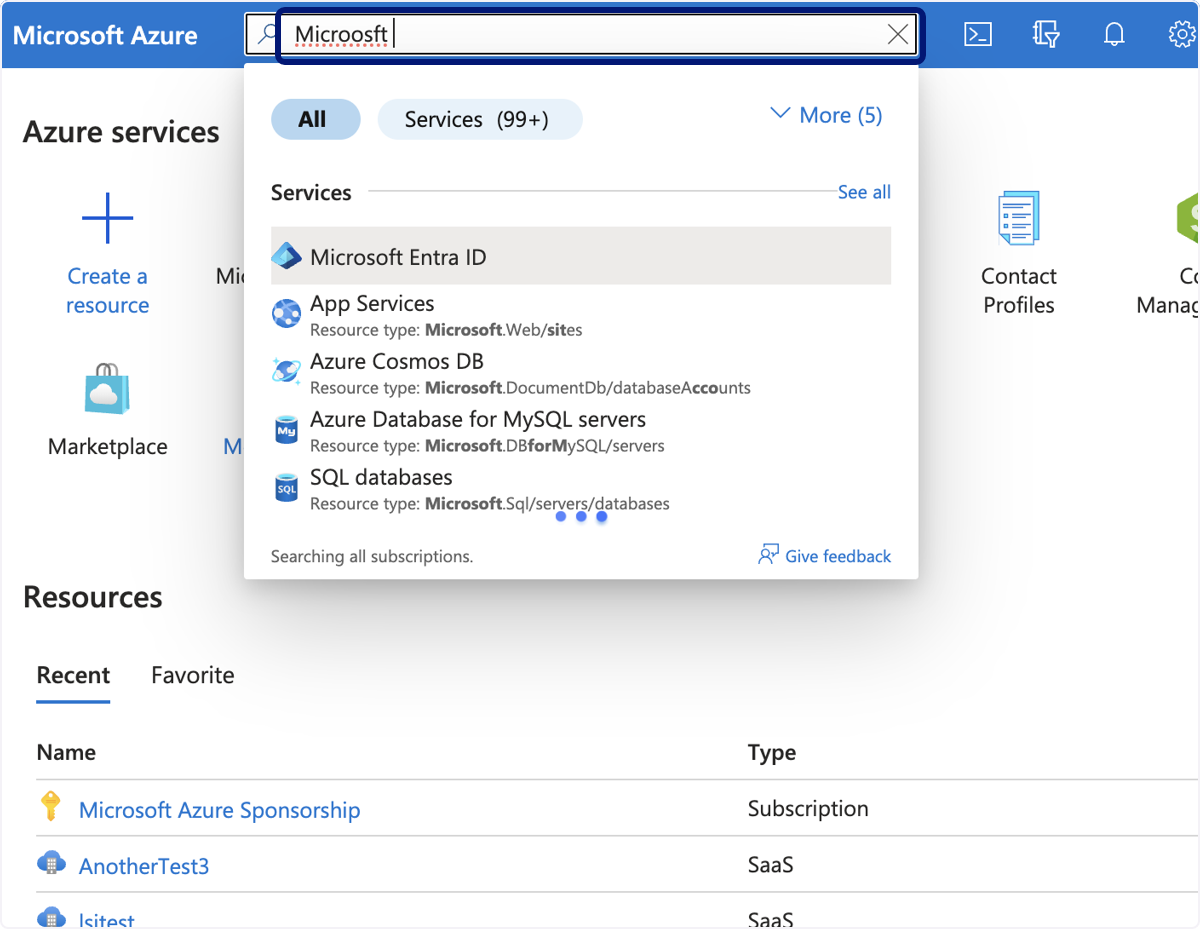Click the Give feedback person icon
This screenshot has width=1200, height=929.
coord(768,555)
